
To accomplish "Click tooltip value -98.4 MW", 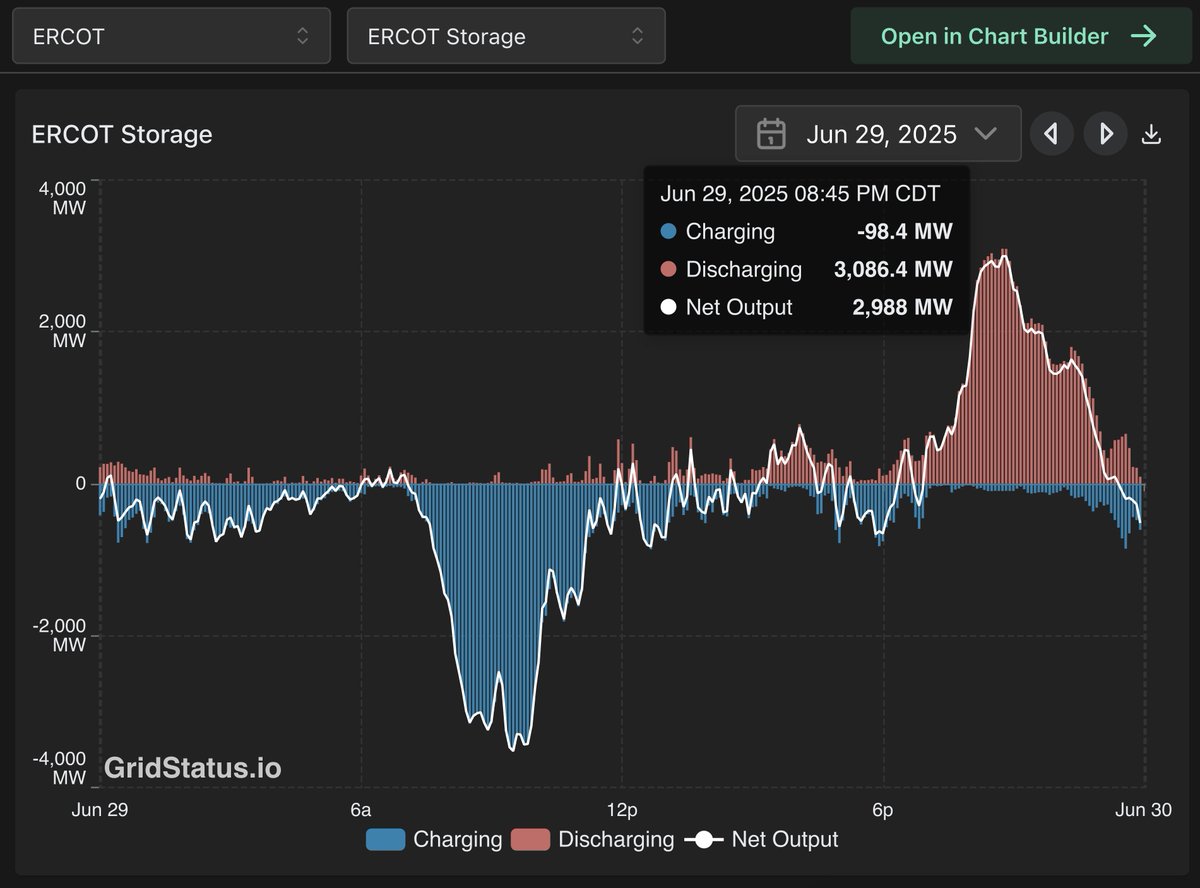I will [905, 231].
